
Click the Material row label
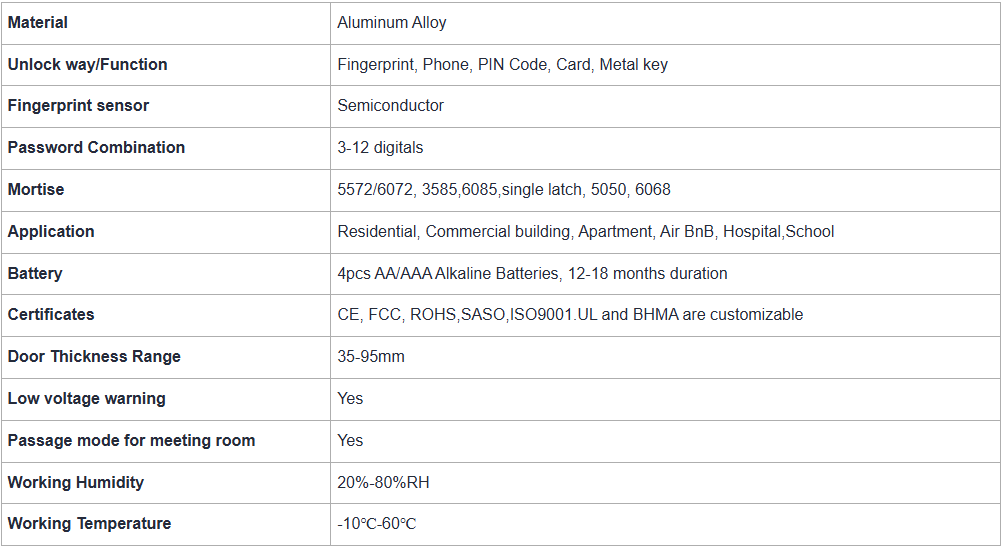(38, 22)
